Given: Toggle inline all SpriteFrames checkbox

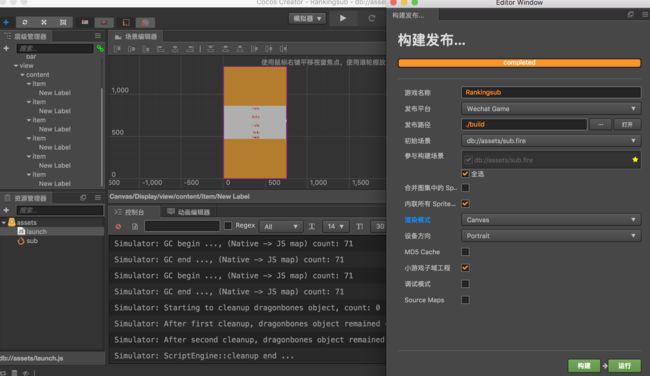Looking at the screenshot, I should 465,204.
